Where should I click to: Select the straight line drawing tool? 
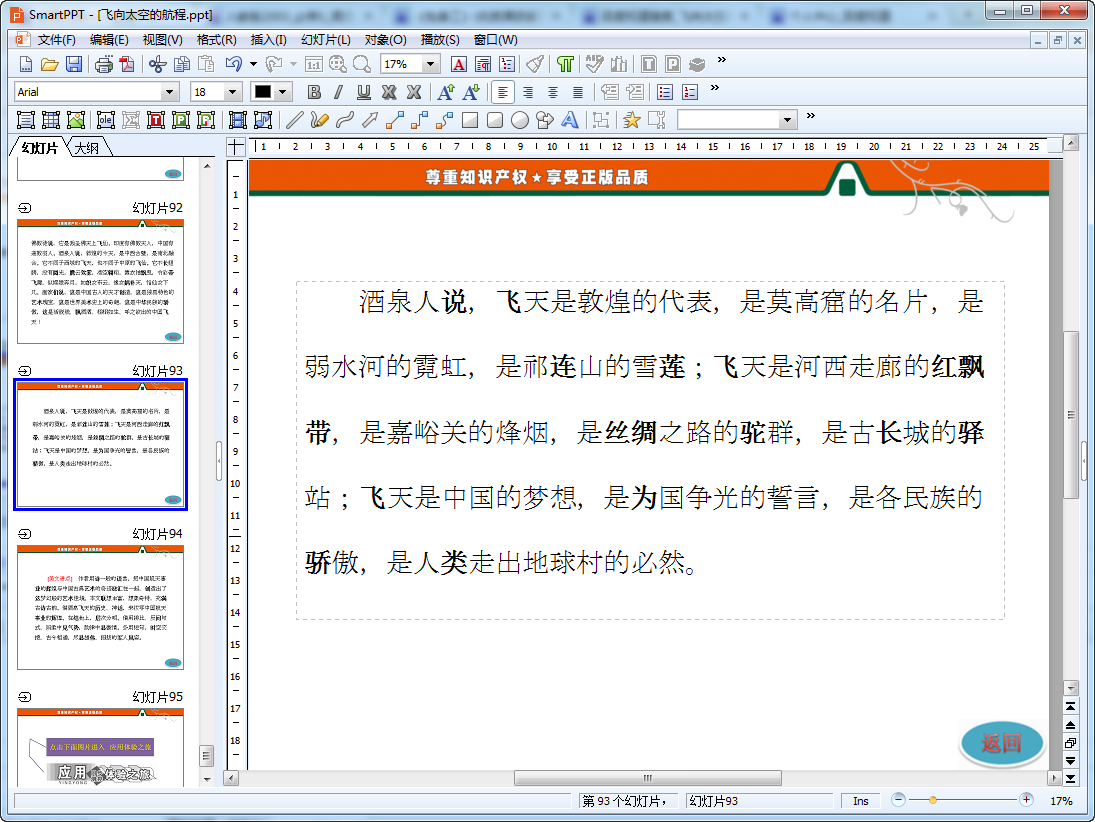[x=295, y=120]
